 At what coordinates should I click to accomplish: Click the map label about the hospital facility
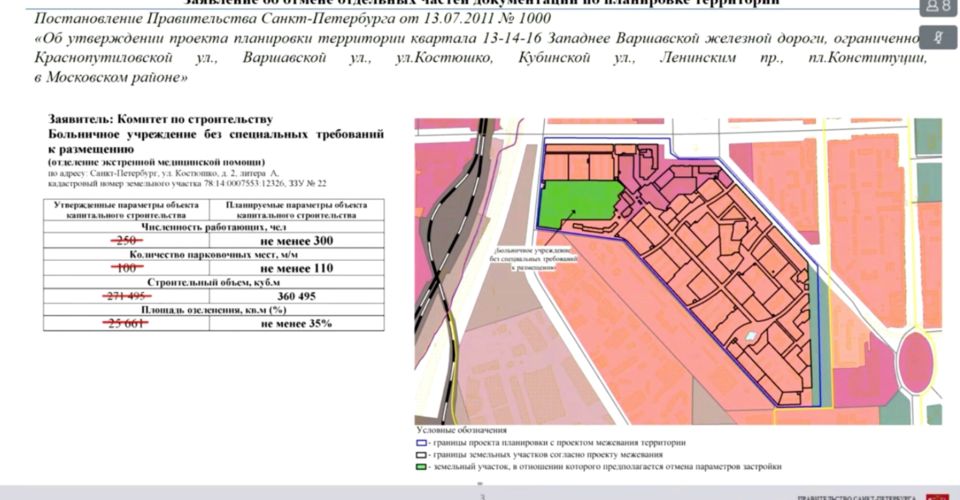pyautogui.click(x=532, y=259)
